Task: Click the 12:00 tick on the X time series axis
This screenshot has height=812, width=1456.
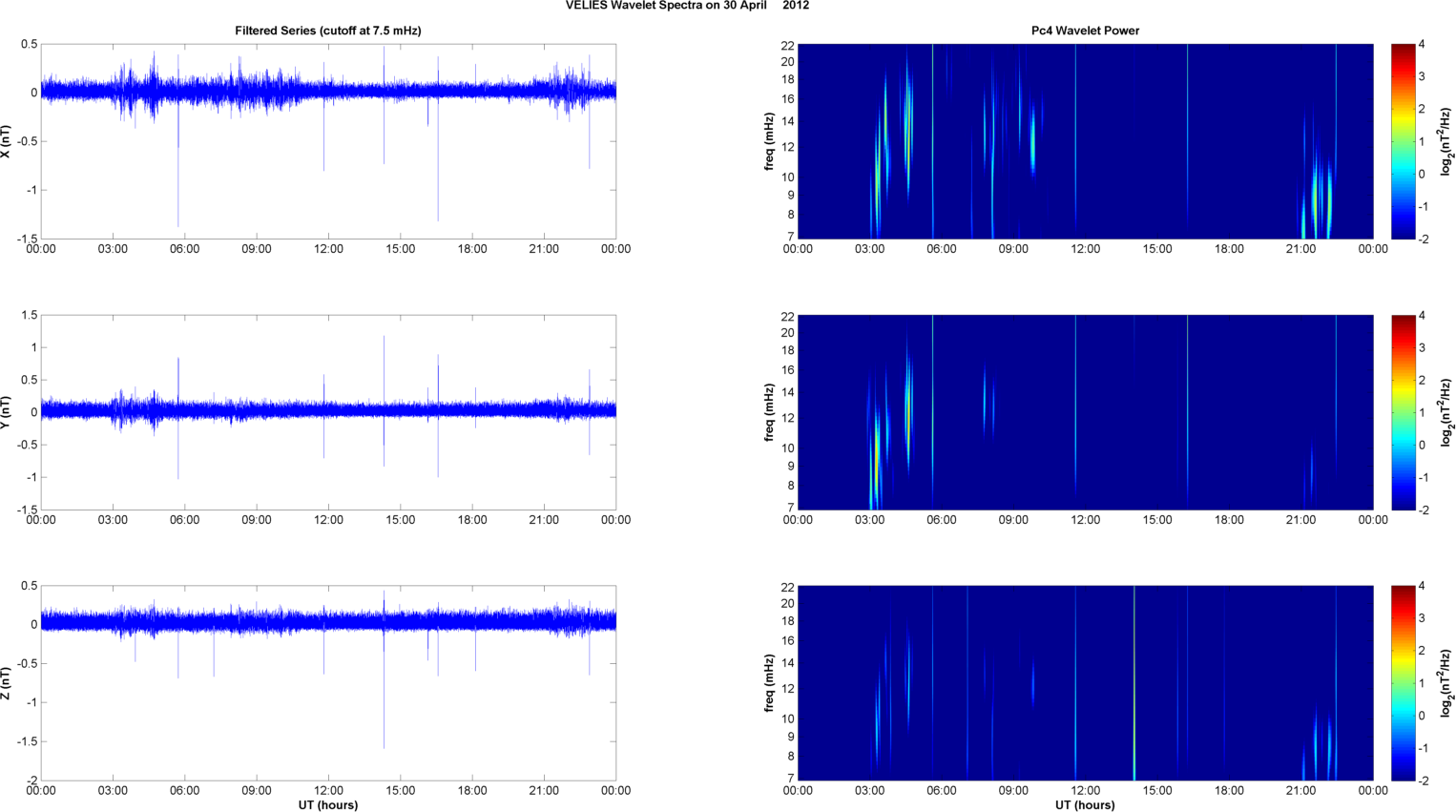Action: coord(328,249)
